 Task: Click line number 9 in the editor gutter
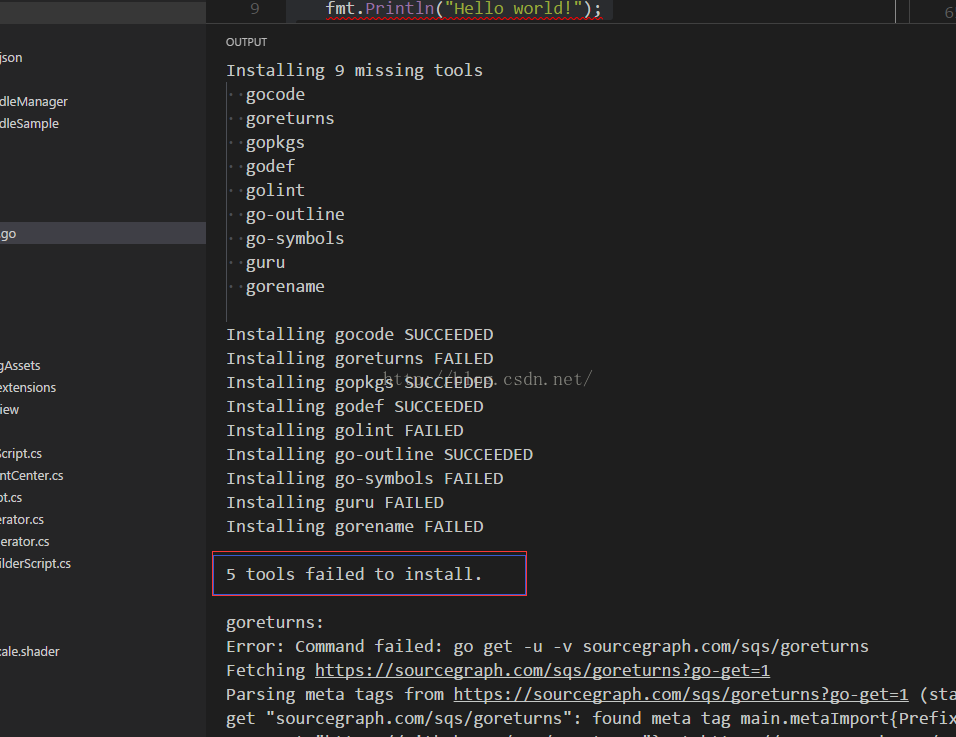[254, 9]
